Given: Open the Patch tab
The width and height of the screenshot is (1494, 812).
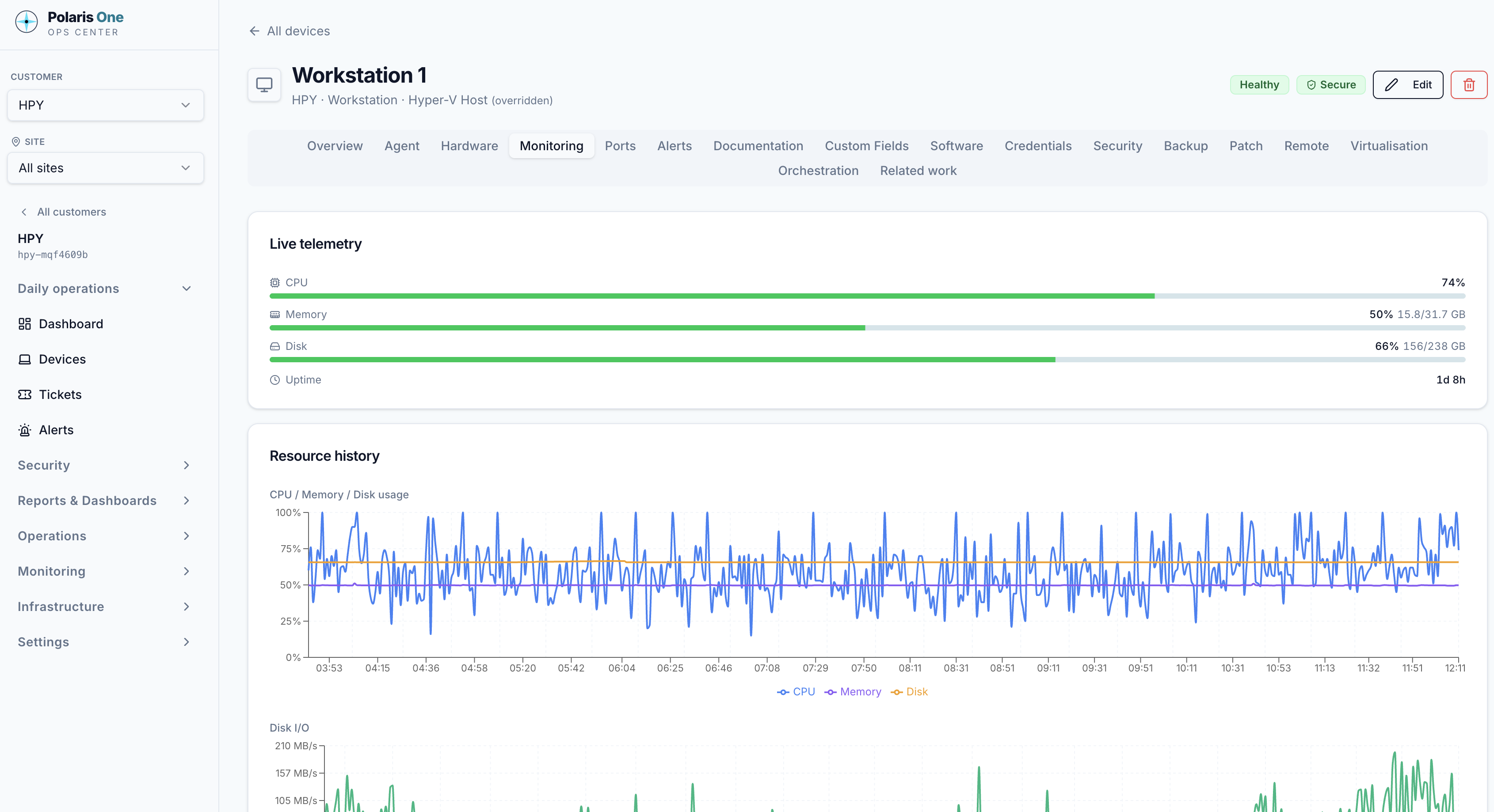Looking at the screenshot, I should (1246, 146).
